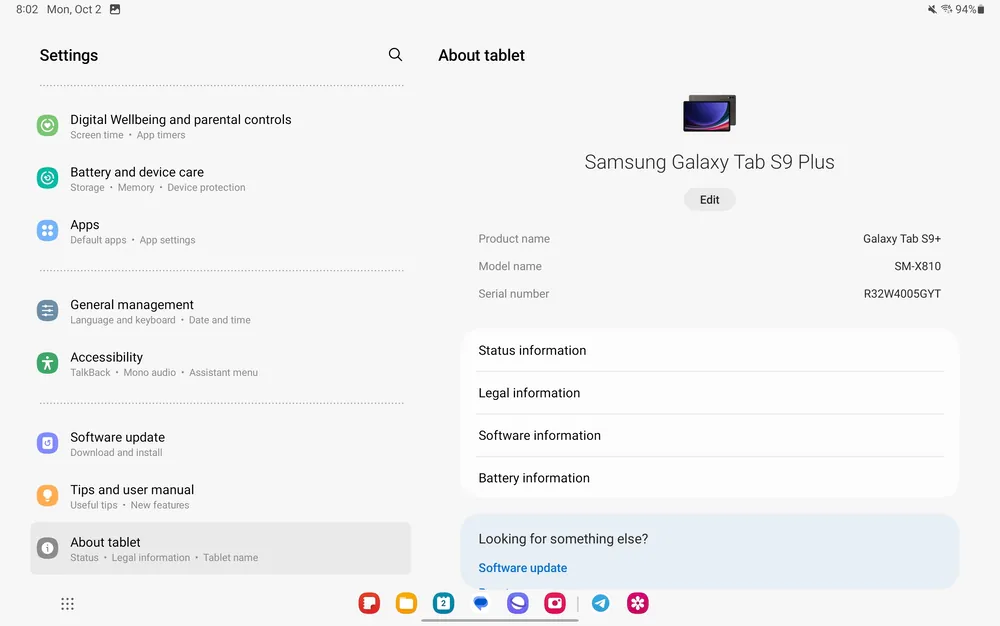Tap the Galaxy Tab device image
This screenshot has height=626, width=1000.
point(709,113)
